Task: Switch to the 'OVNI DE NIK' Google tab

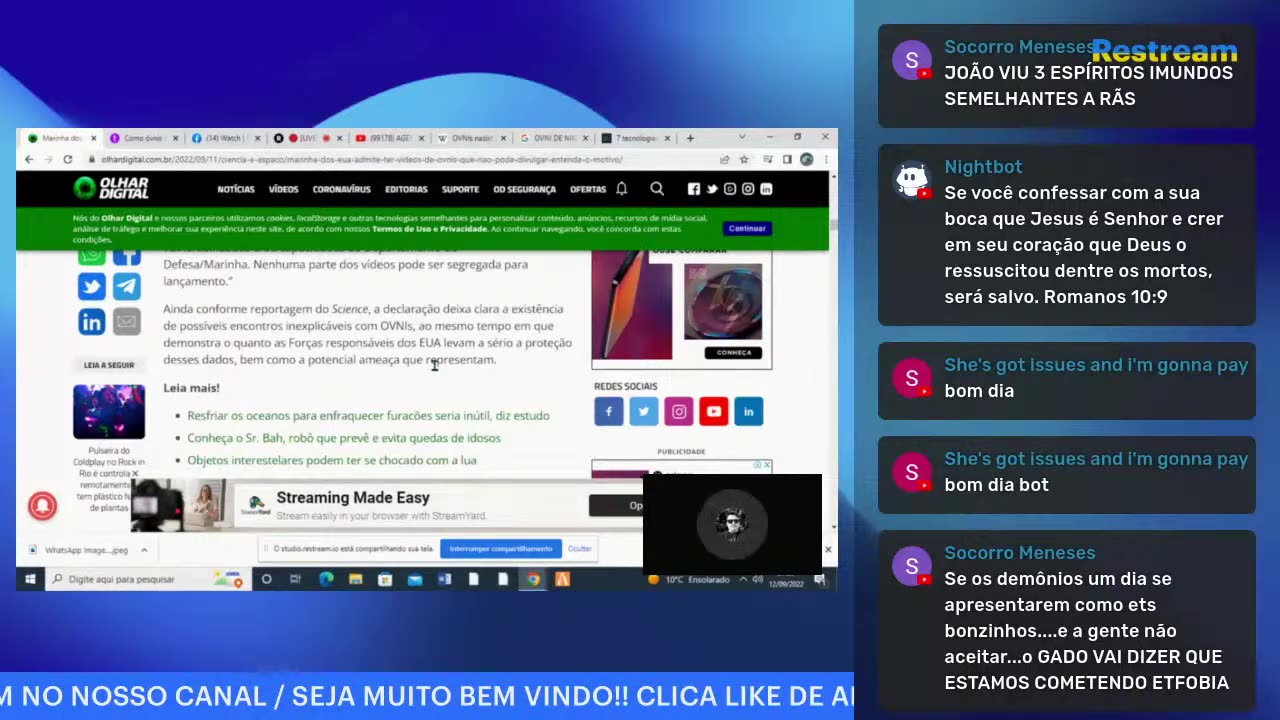Action: click(x=554, y=138)
